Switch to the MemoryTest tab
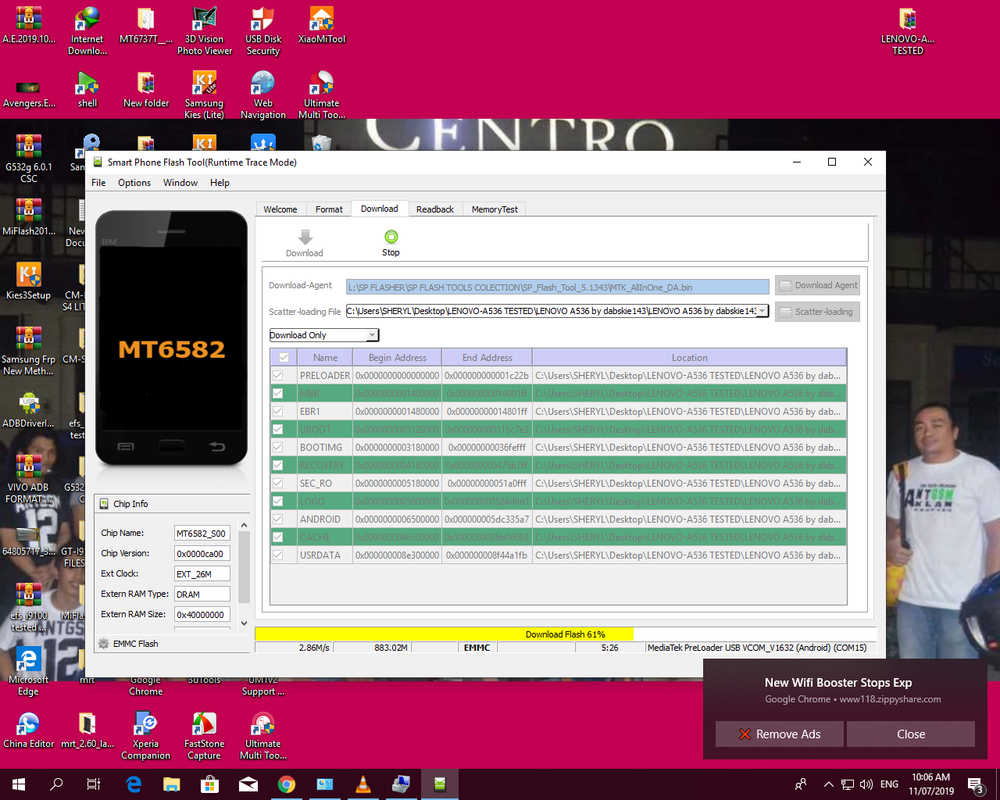Viewport: 1000px width, 800px height. pyautogui.click(x=494, y=209)
